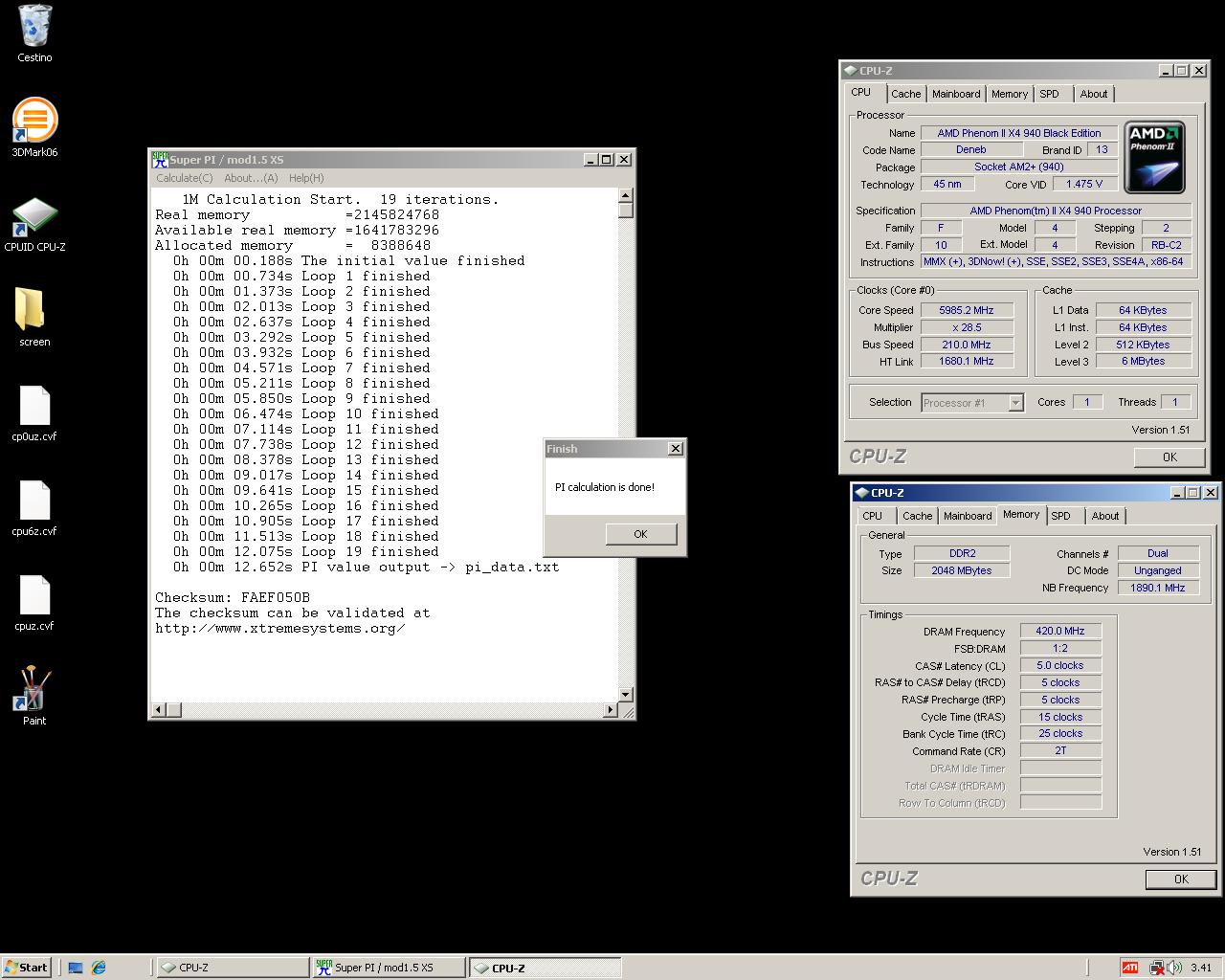Viewport: 1225px width, 980px height.
Task: Click the network tray icon with red X
Action: pyautogui.click(x=1157, y=968)
